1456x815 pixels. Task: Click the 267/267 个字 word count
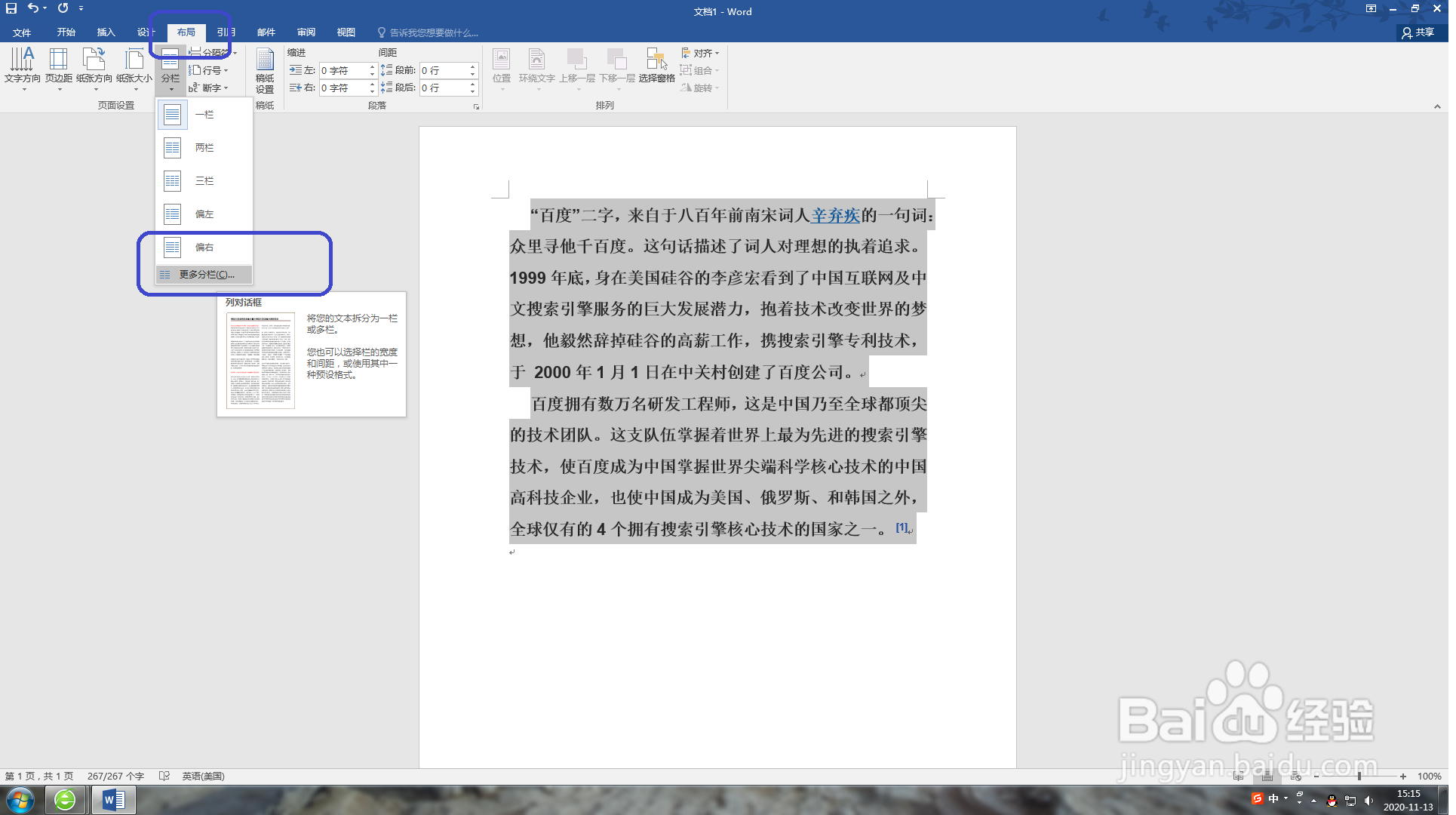coord(115,777)
